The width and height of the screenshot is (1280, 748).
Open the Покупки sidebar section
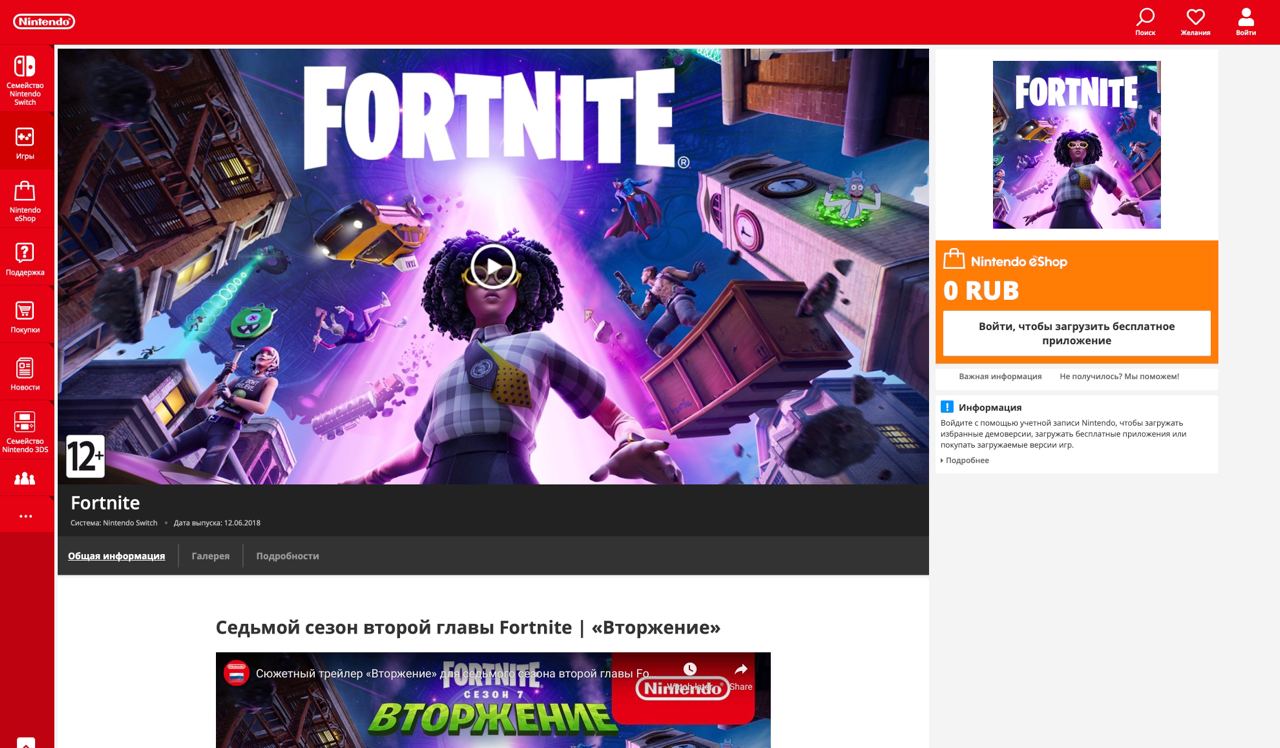25,317
